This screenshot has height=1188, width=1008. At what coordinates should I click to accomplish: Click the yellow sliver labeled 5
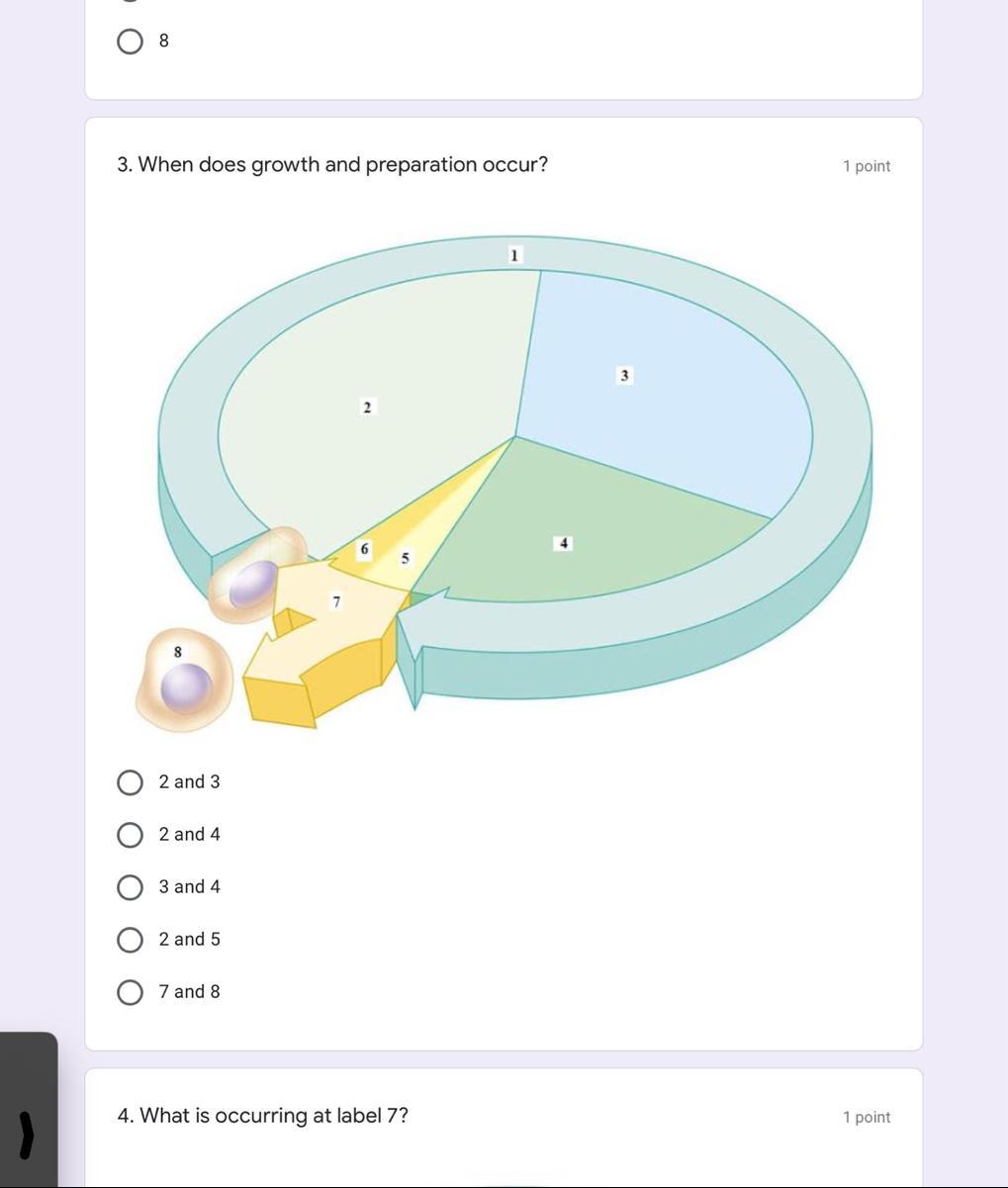[405, 559]
